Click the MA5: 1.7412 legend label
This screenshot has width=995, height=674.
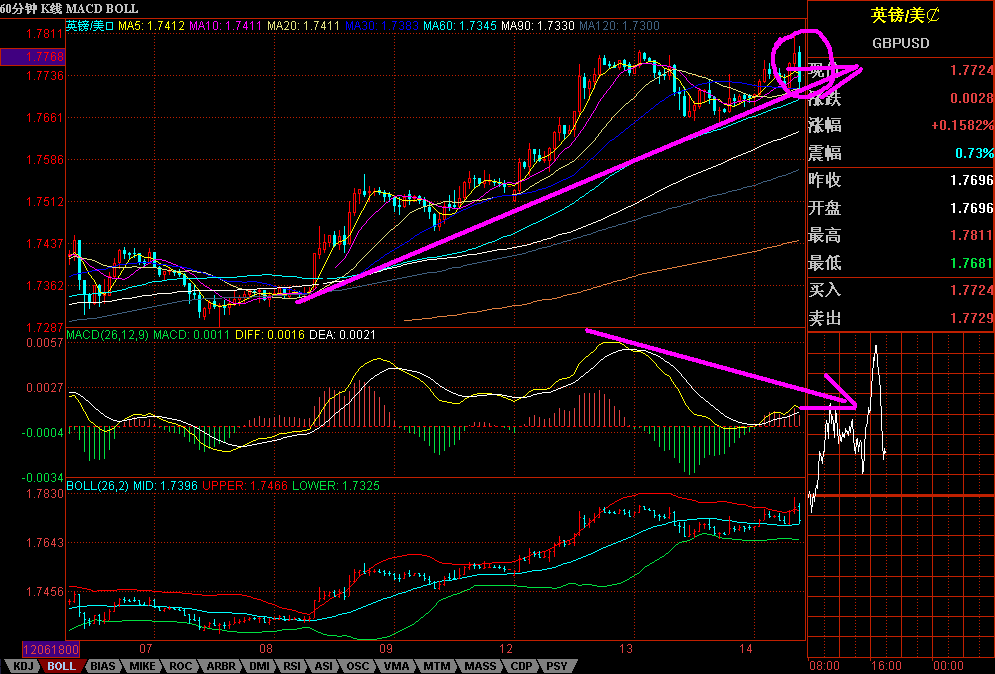(x=151, y=26)
